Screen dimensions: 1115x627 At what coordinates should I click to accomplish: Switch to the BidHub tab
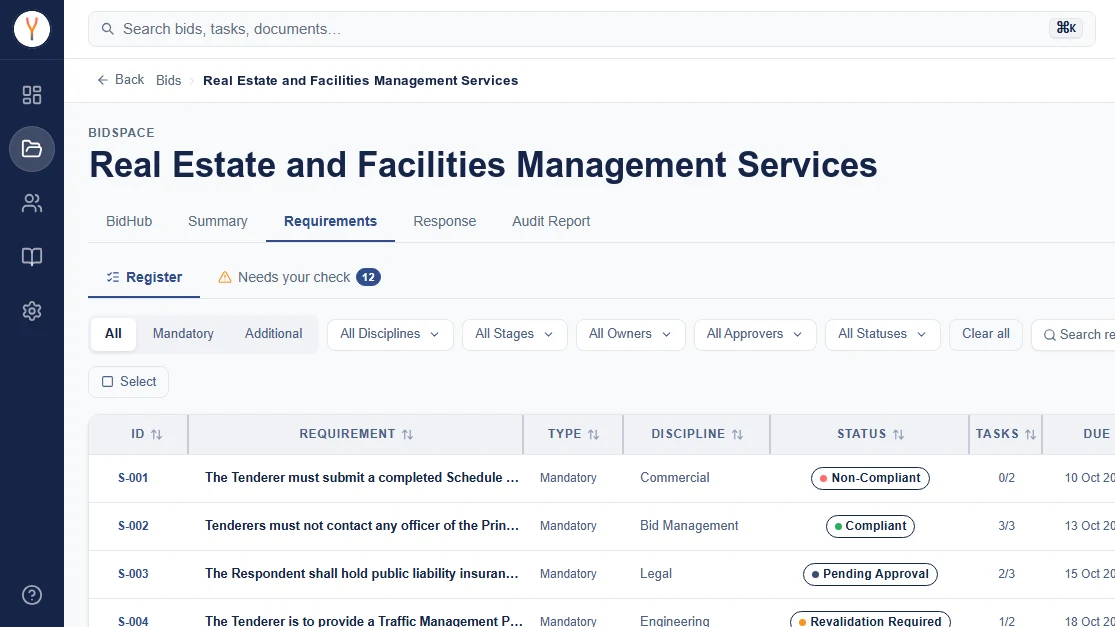[x=129, y=221]
